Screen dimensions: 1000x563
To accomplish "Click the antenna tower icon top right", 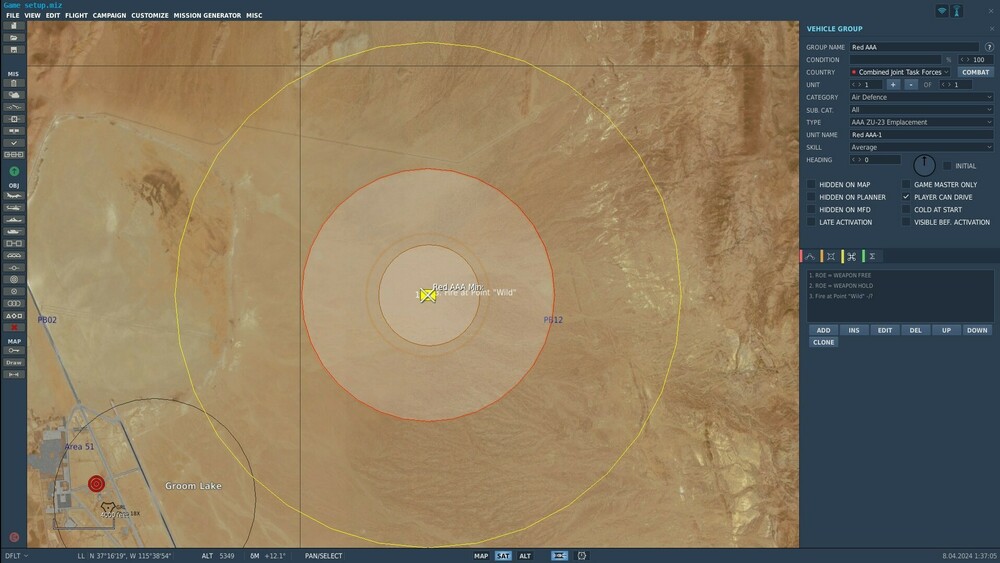I will pos(957,11).
